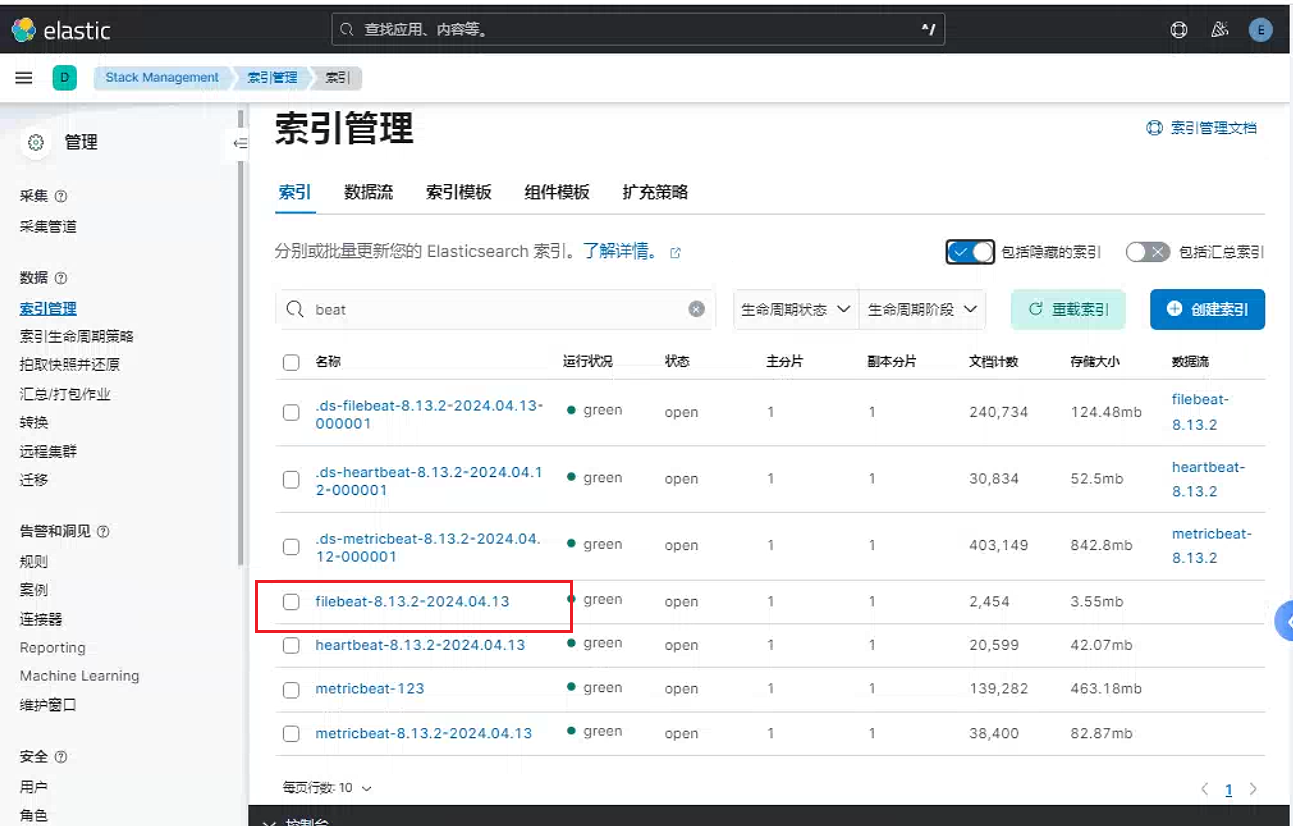Click the blue floating side button

point(1284,621)
